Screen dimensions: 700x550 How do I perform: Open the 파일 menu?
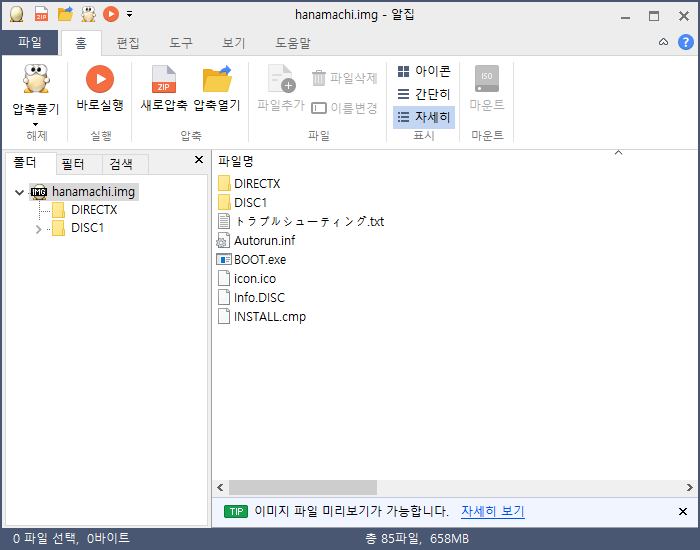pyautogui.click(x=30, y=43)
